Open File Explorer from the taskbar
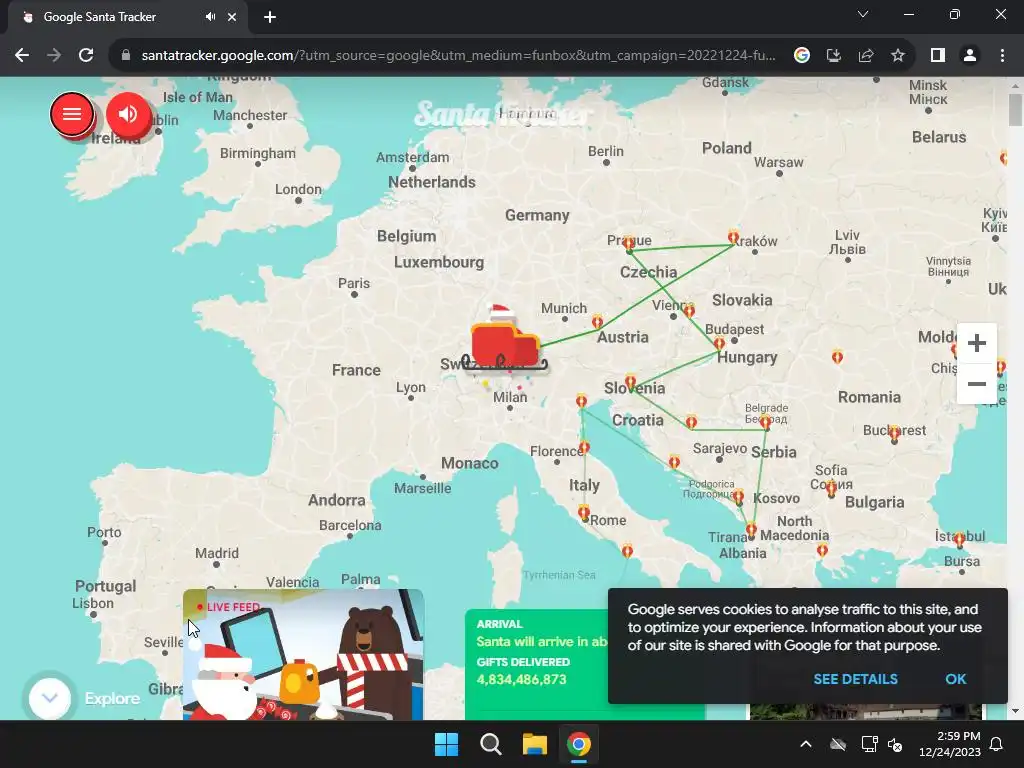This screenshot has width=1024, height=768. (534, 744)
